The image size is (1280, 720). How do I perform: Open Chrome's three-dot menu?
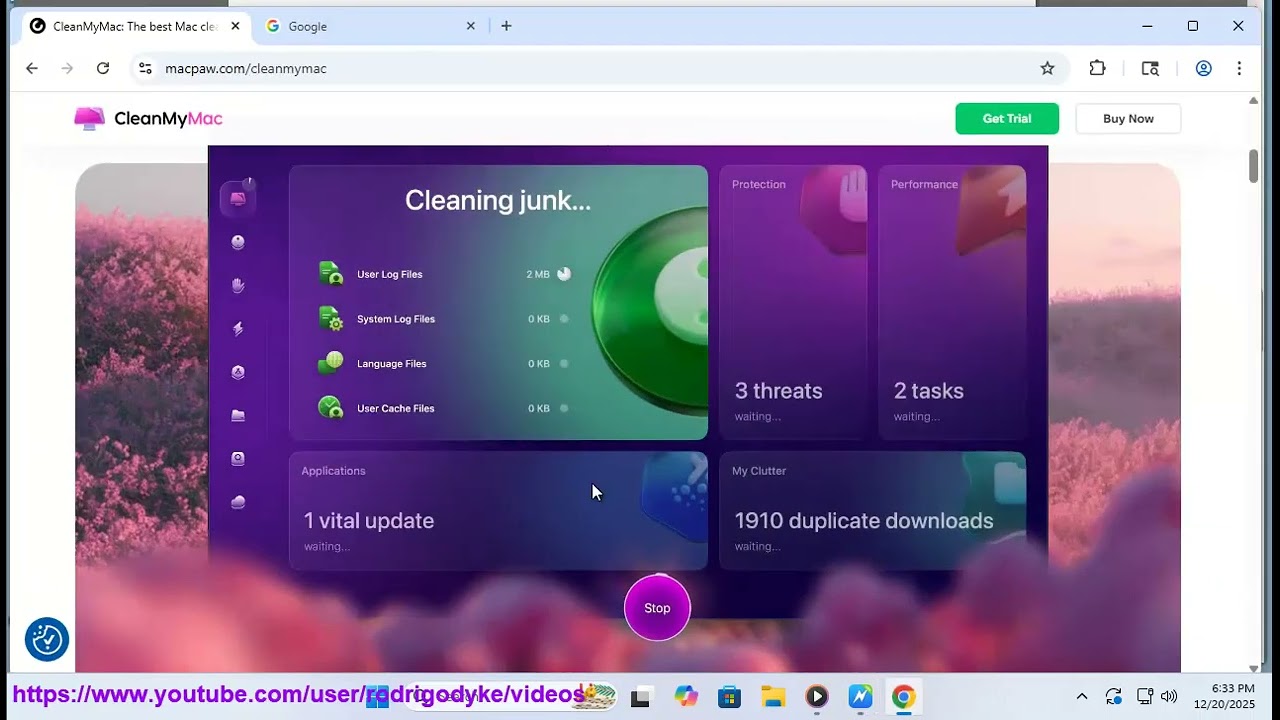point(1239,68)
